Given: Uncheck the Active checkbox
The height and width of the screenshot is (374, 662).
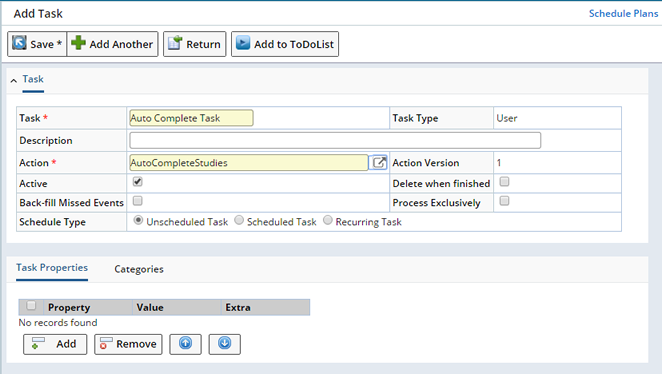Looking at the screenshot, I should click(138, 182).
